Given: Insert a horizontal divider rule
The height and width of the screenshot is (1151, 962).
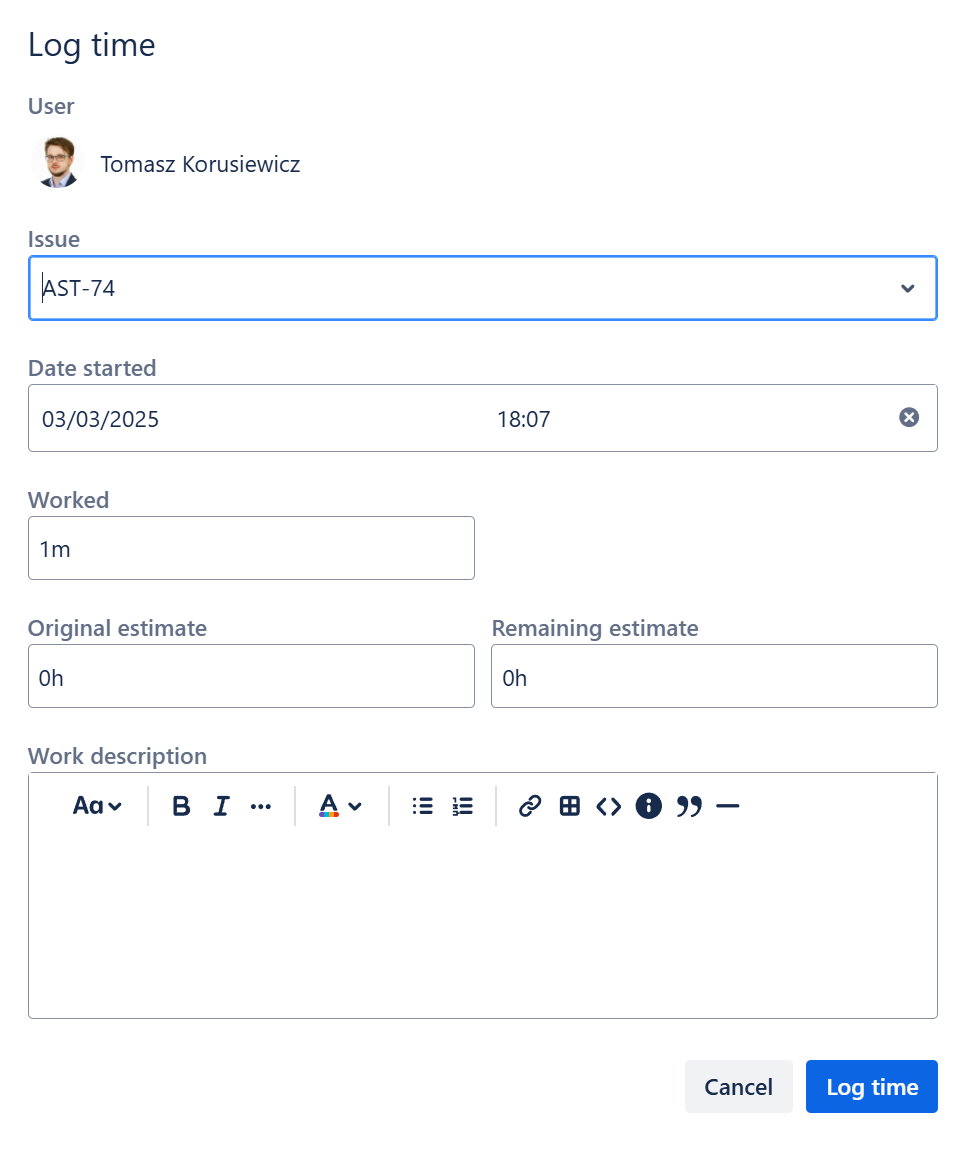Looking at the screenshot, I should click(727, 806).
